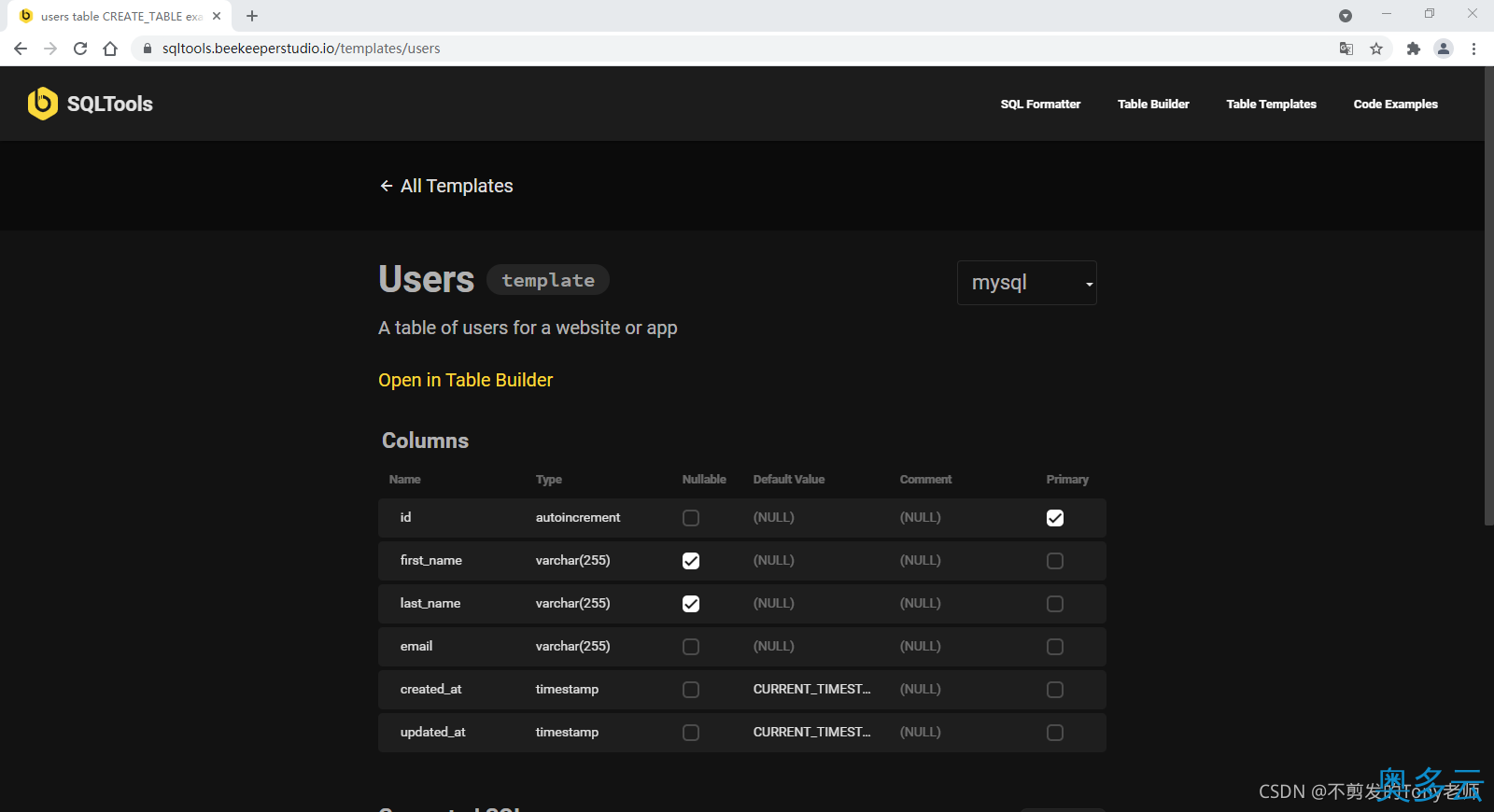1494x812 pixels.
Task: Click the 'email' column name cell
Action: pyautogui.click(x=416, y=646)
